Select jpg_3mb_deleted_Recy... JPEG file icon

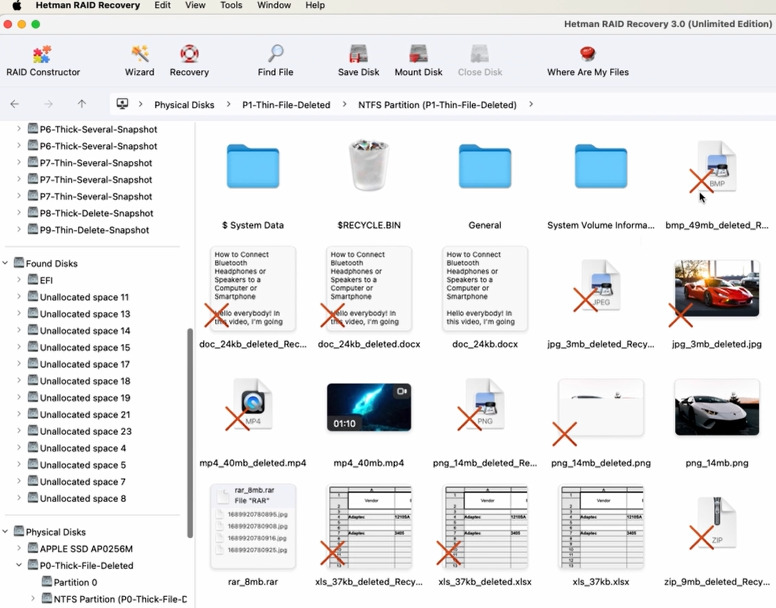600,286
